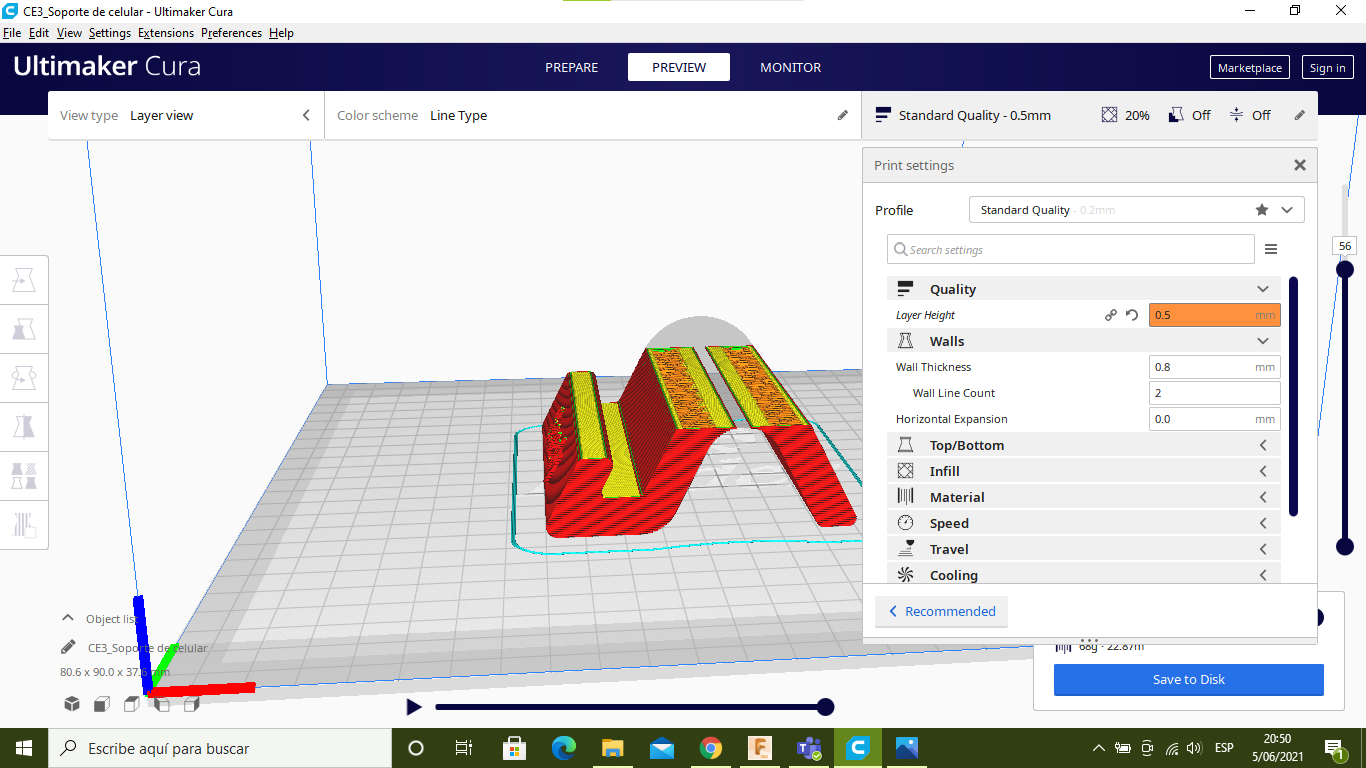
Task: Switch to top view cube icon
Action: coord(132,704)
